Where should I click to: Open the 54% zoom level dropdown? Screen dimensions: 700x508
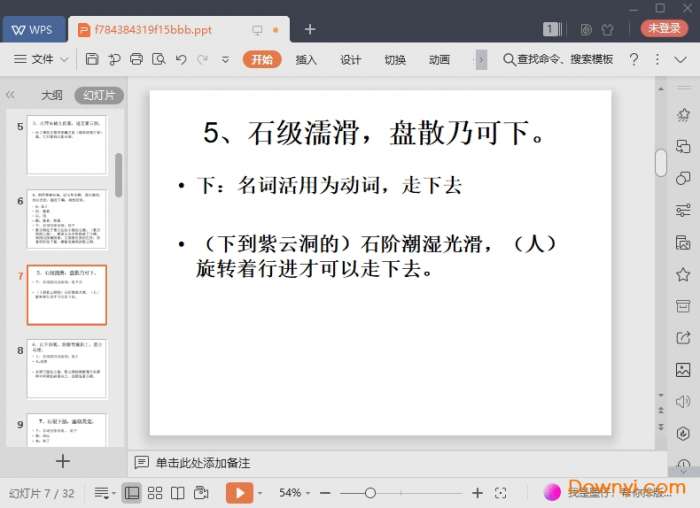294,493
